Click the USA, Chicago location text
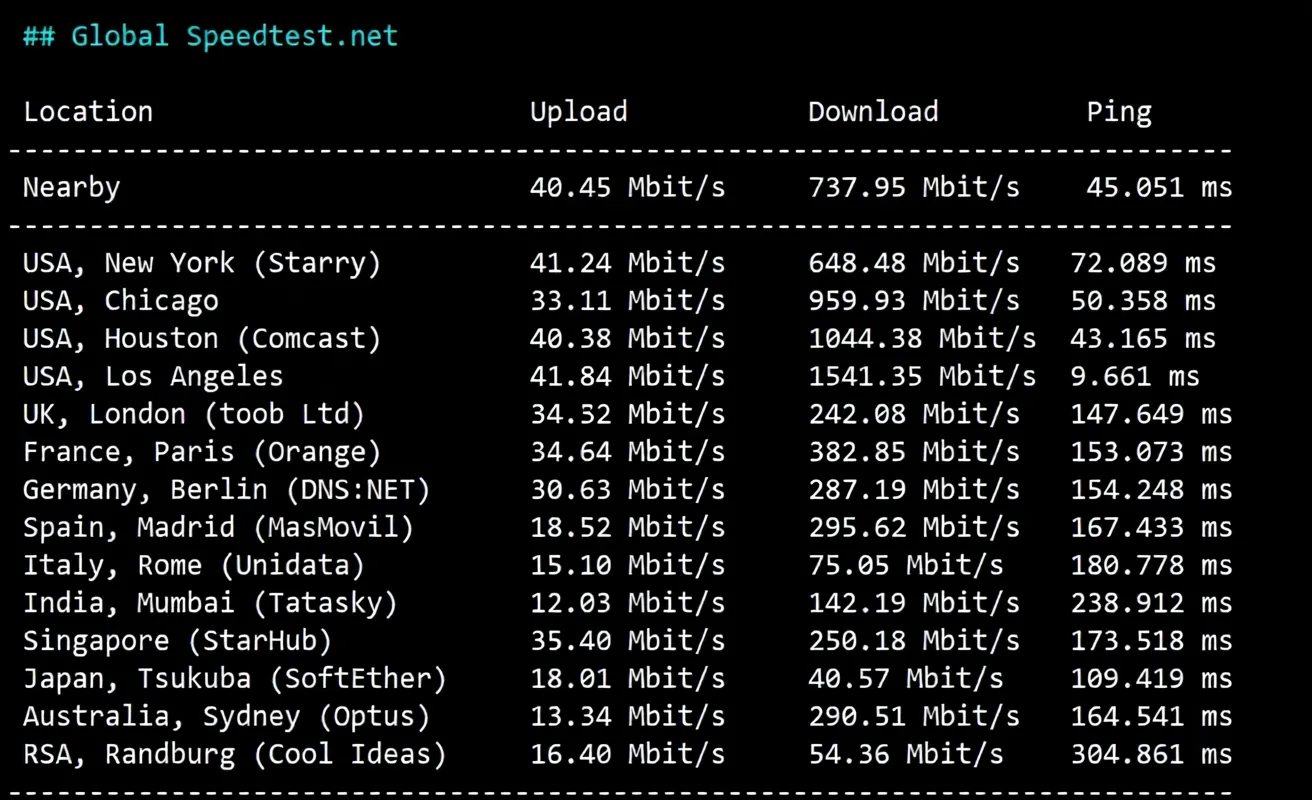The height and width of the screenshot is (800, 1312). pyautogui.click(x=121, y=301)
